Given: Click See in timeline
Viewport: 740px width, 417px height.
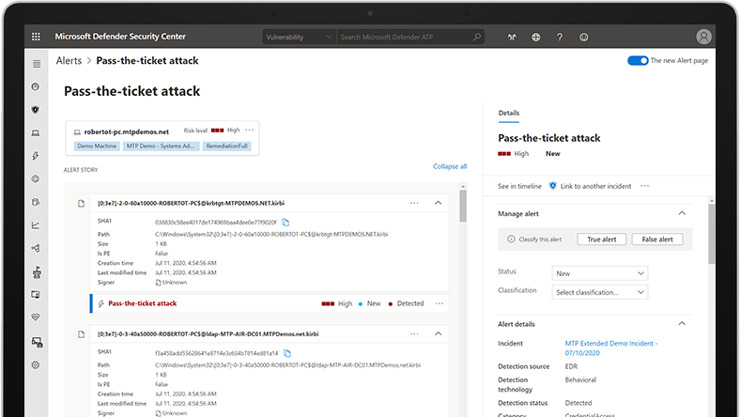Looking at the screenshot, I should [x=520, y=186].
